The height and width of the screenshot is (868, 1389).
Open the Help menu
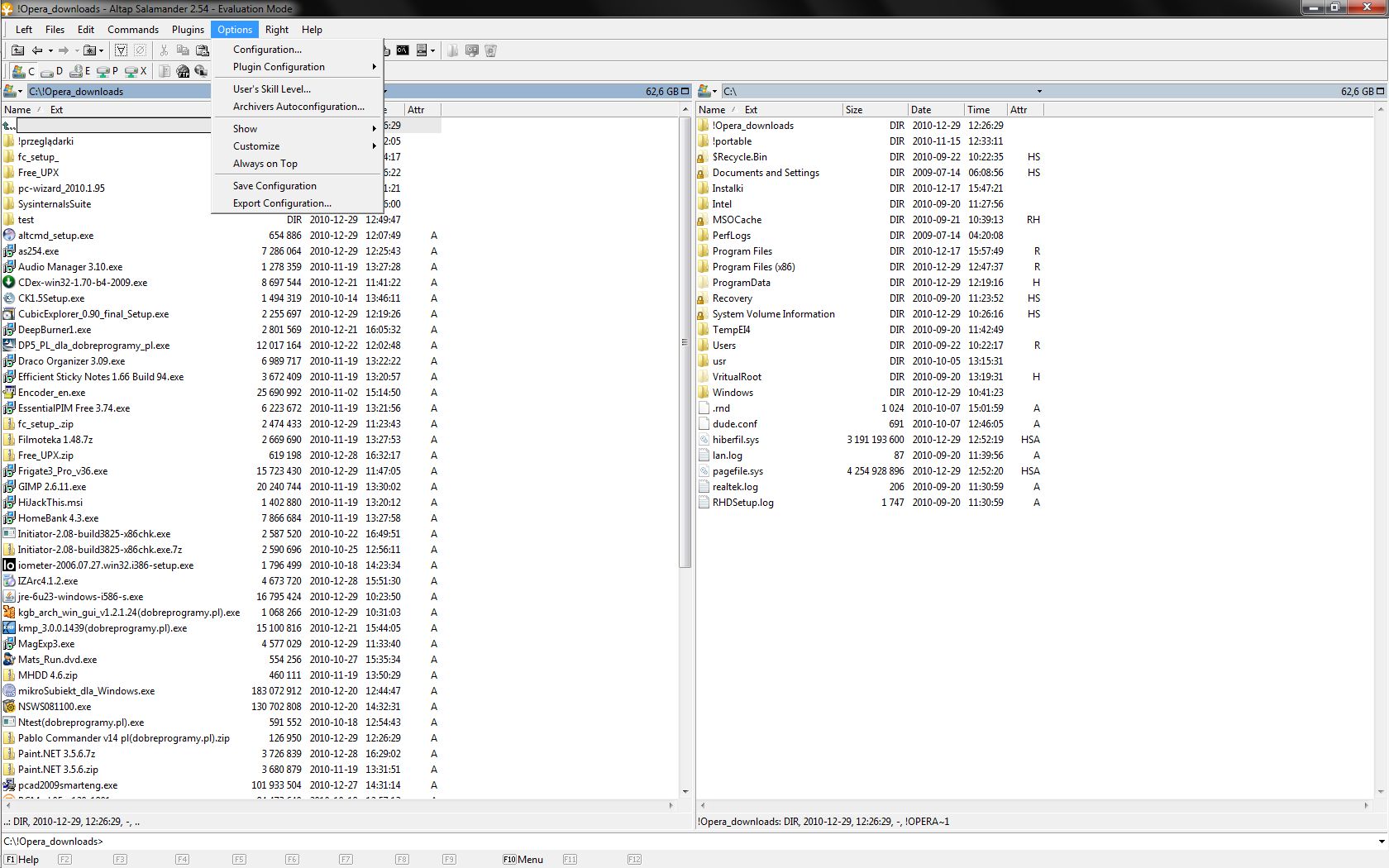coord(312,29)
